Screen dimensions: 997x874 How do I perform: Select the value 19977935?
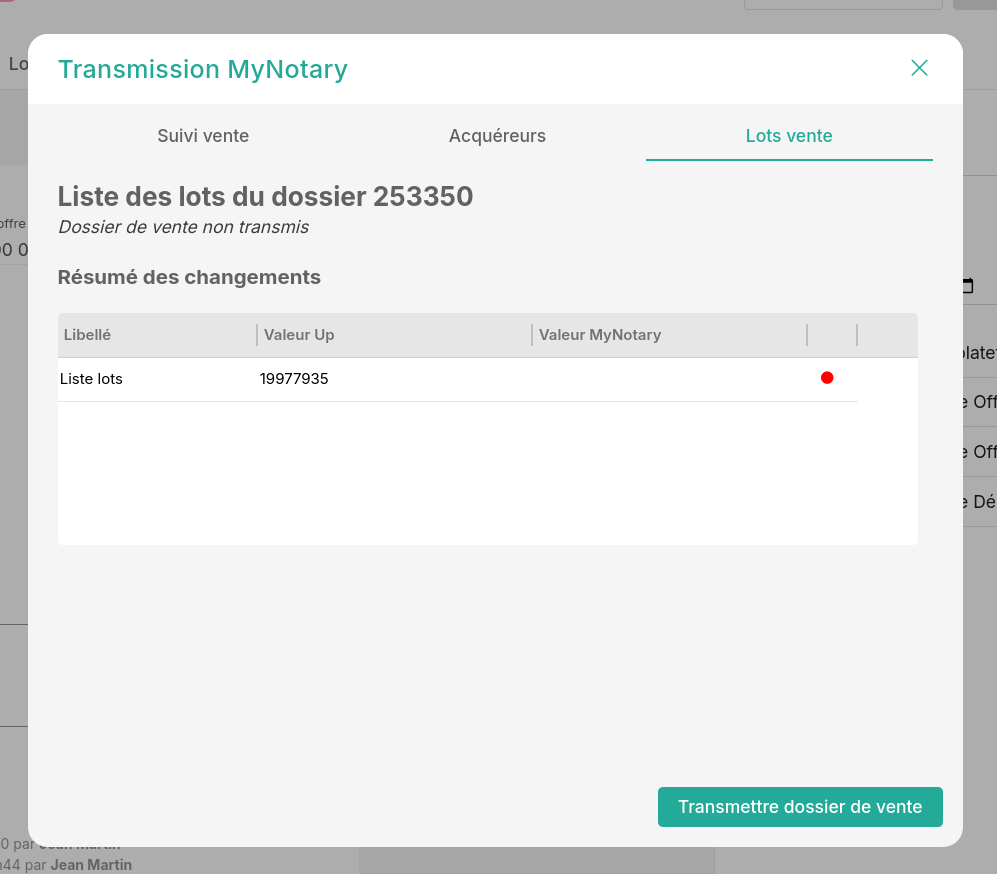click(x=294, y=379)
